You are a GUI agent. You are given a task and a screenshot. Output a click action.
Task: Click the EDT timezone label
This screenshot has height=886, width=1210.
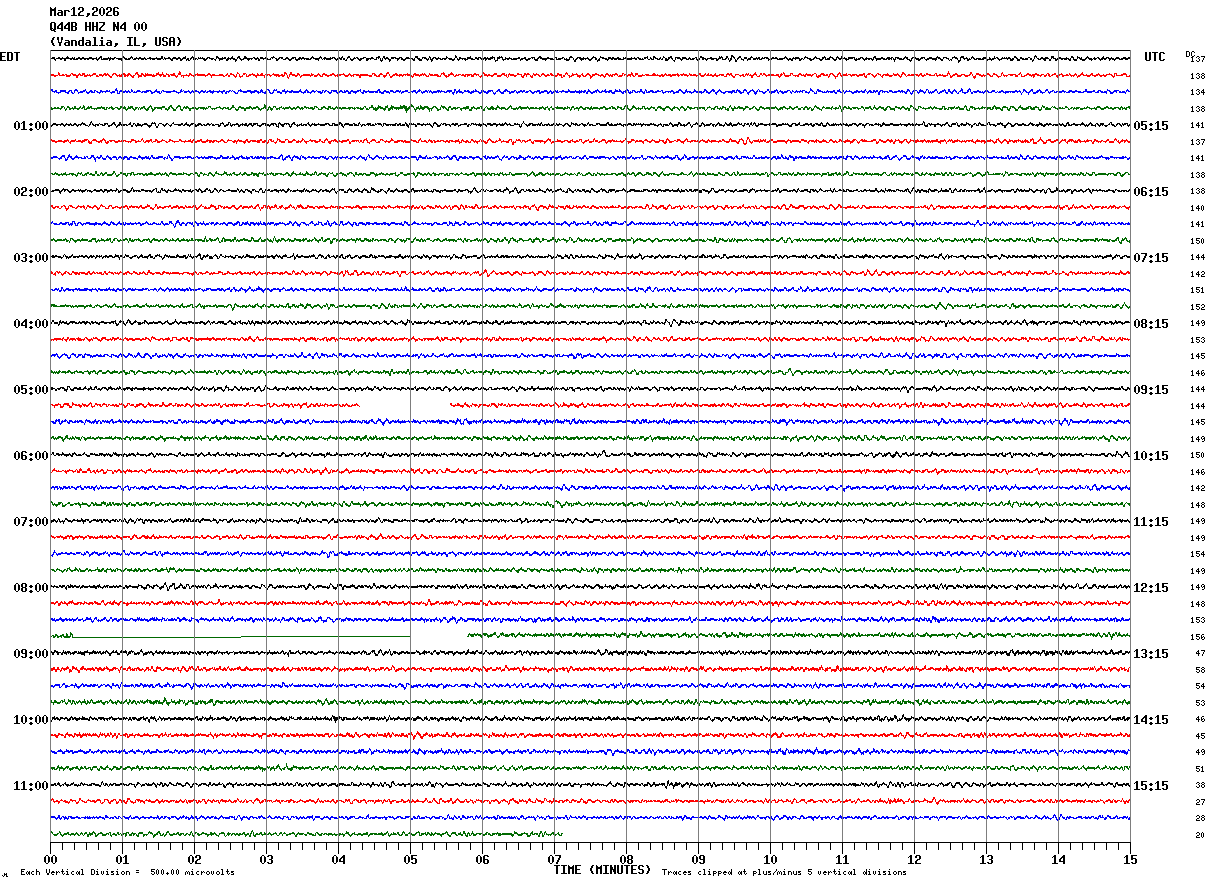click(10, 57)
